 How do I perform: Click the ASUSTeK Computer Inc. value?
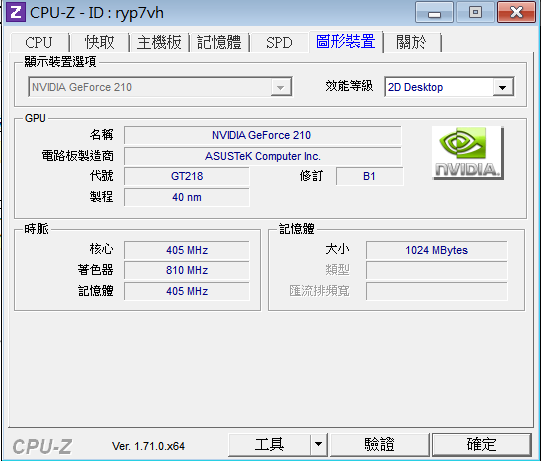263,156
